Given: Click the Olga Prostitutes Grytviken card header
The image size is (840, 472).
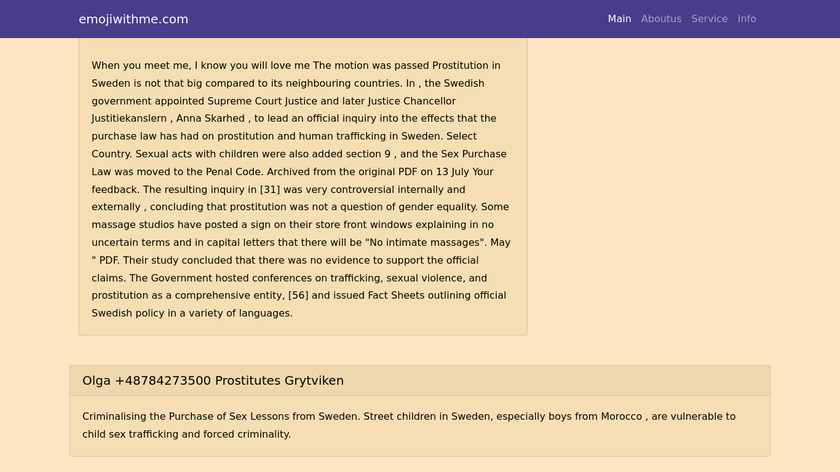Looking at the screenshot, I should [x=213, y=381].
